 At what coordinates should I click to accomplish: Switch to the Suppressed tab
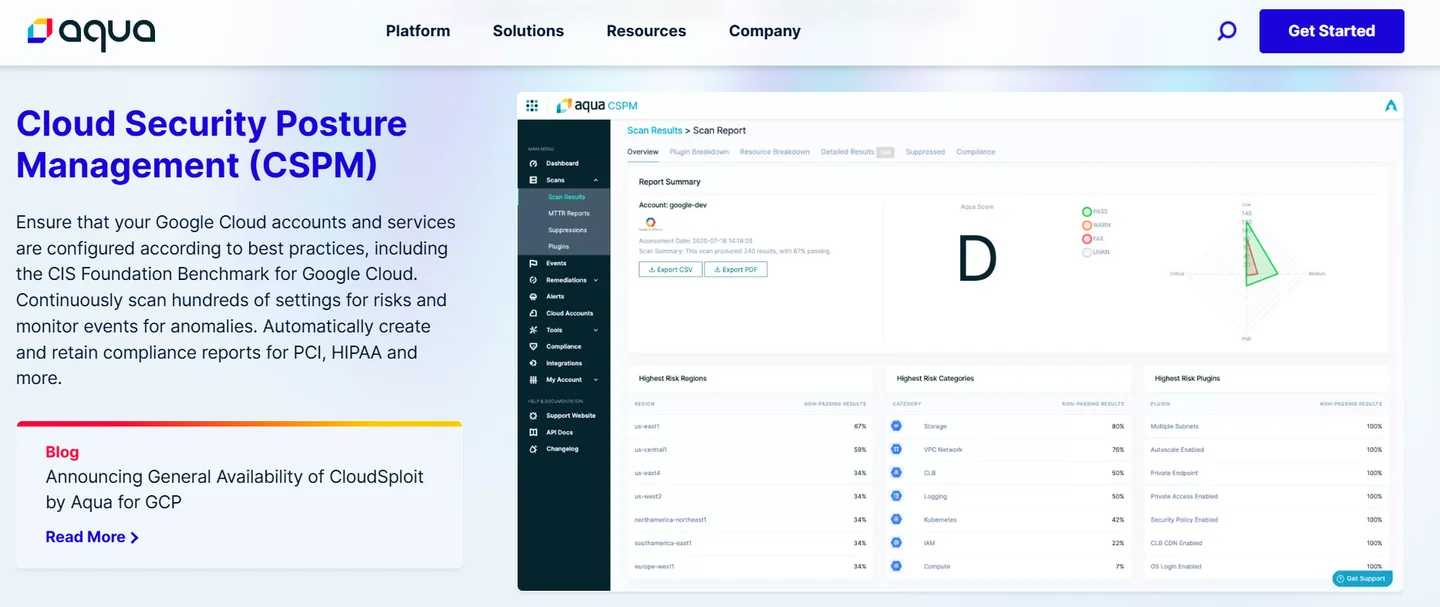pyautogui.click(x=925, y=152)
